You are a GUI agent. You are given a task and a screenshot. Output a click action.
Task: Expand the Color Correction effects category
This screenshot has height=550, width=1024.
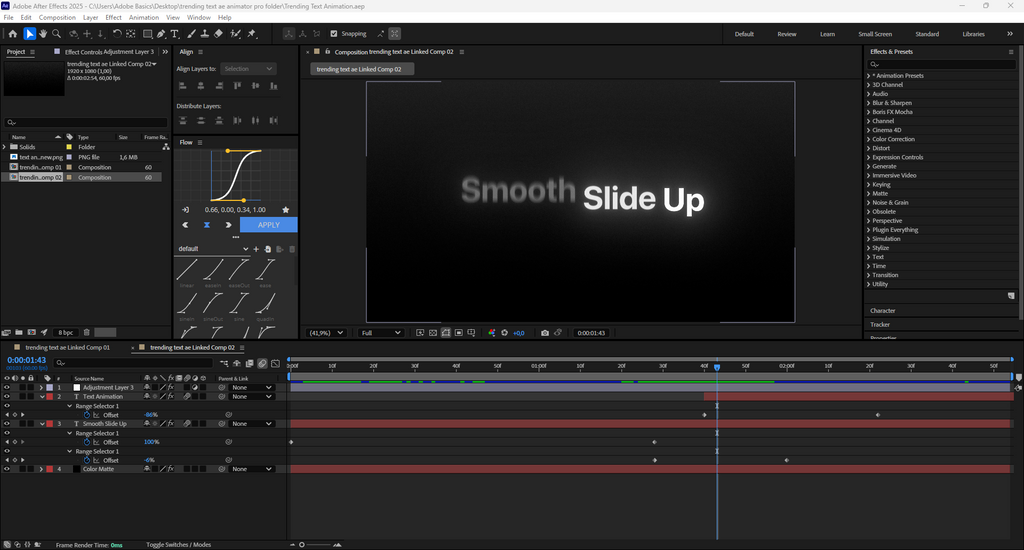[x=868, y=139]
